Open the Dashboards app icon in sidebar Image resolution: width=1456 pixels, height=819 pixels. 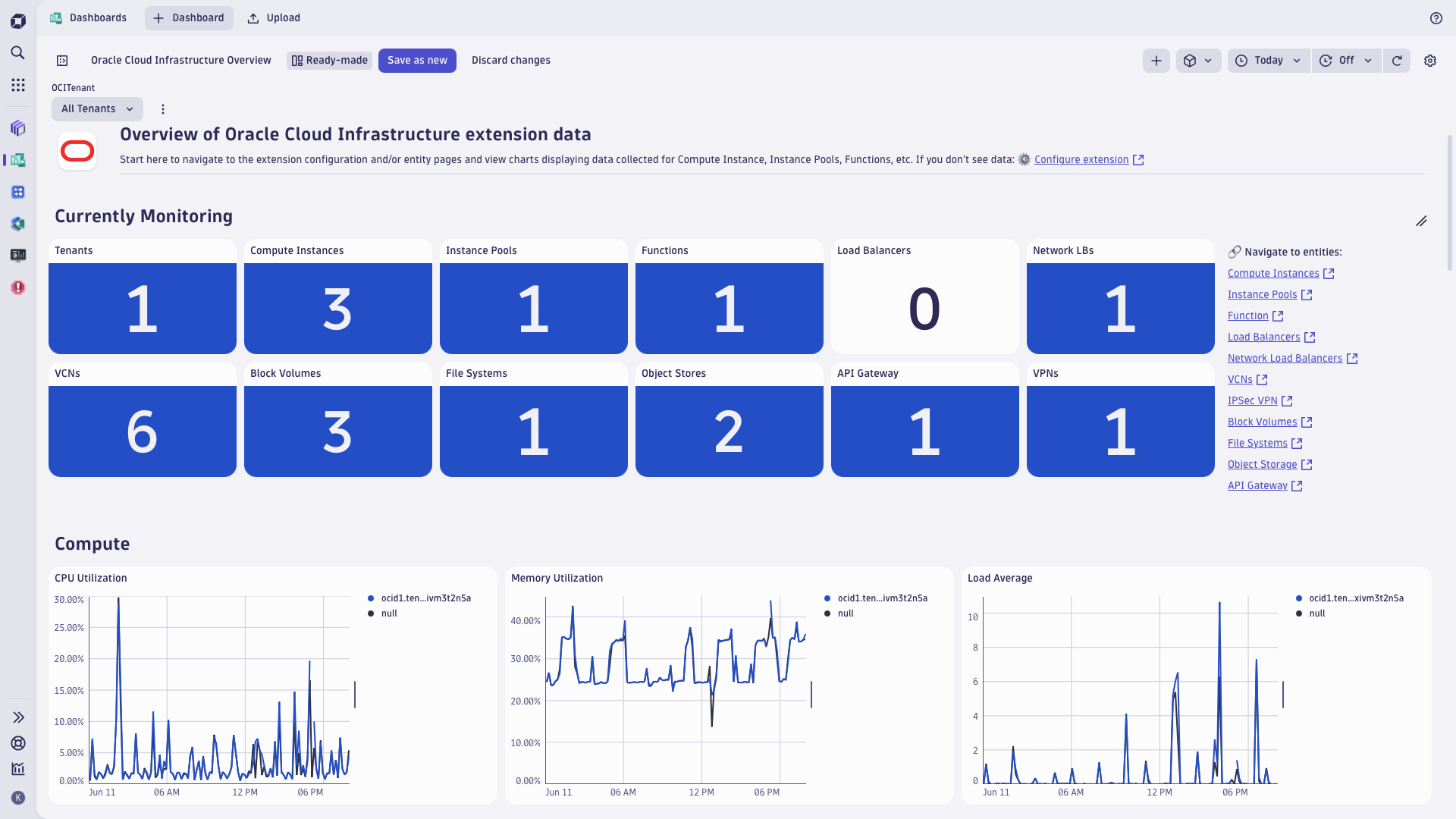click(18, 160)
